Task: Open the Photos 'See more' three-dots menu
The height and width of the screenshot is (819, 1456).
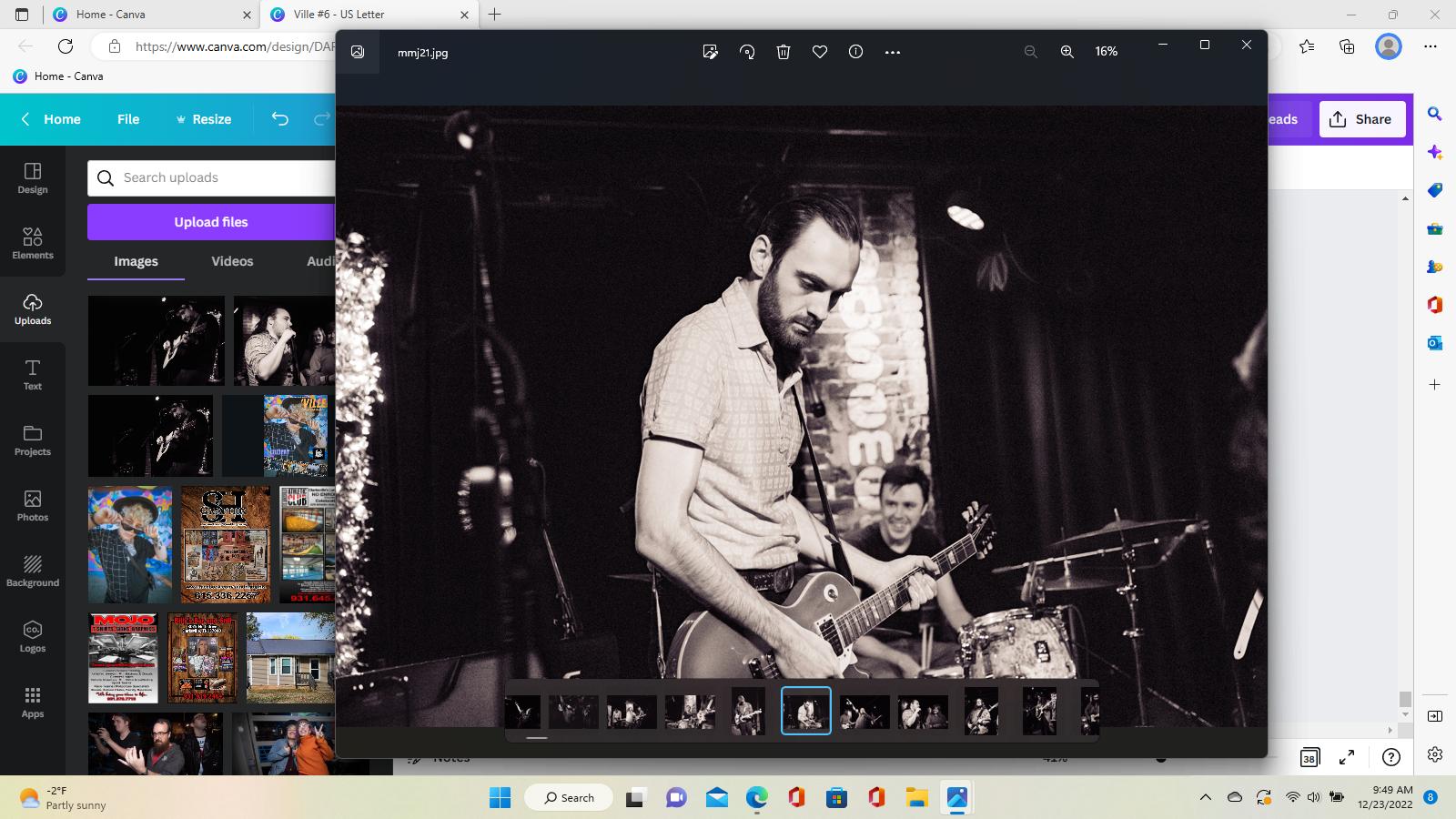Action: [893, 52]
